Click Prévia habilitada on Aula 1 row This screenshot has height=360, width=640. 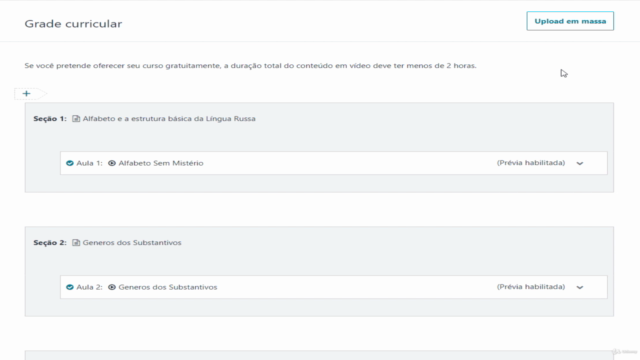[x=531, y=163]
